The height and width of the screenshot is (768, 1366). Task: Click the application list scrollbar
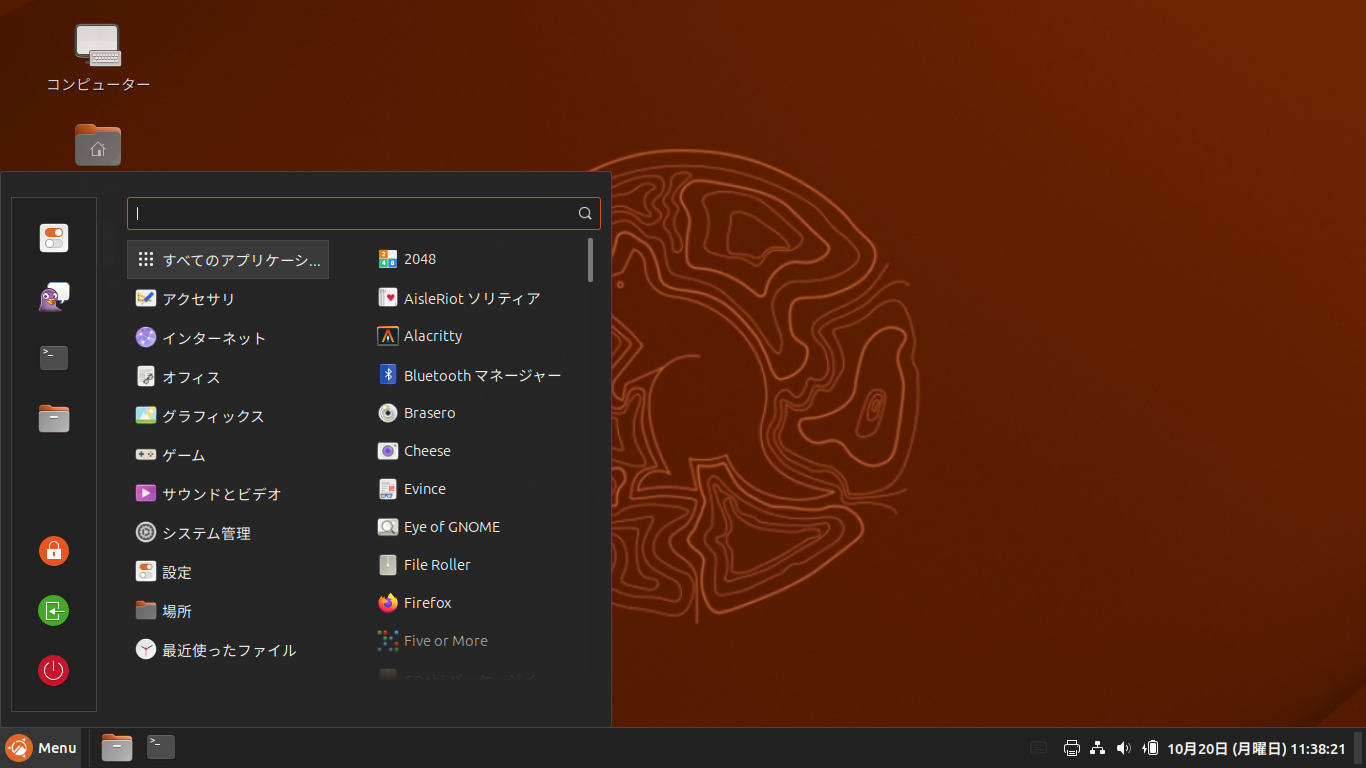[x=591, y=260]
